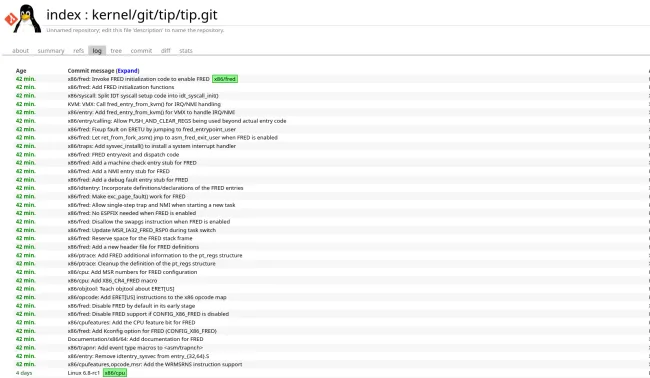
Task: Open the about tab
Action: tap(20, 51)
